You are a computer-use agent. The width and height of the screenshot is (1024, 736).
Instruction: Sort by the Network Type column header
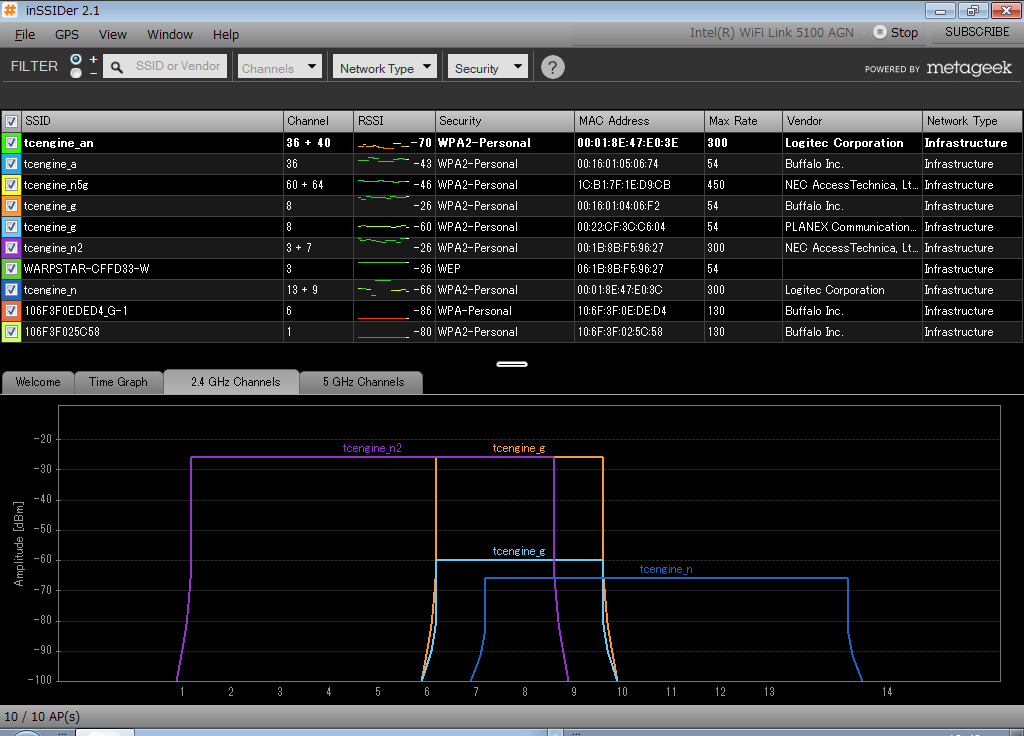click(972, 121)
